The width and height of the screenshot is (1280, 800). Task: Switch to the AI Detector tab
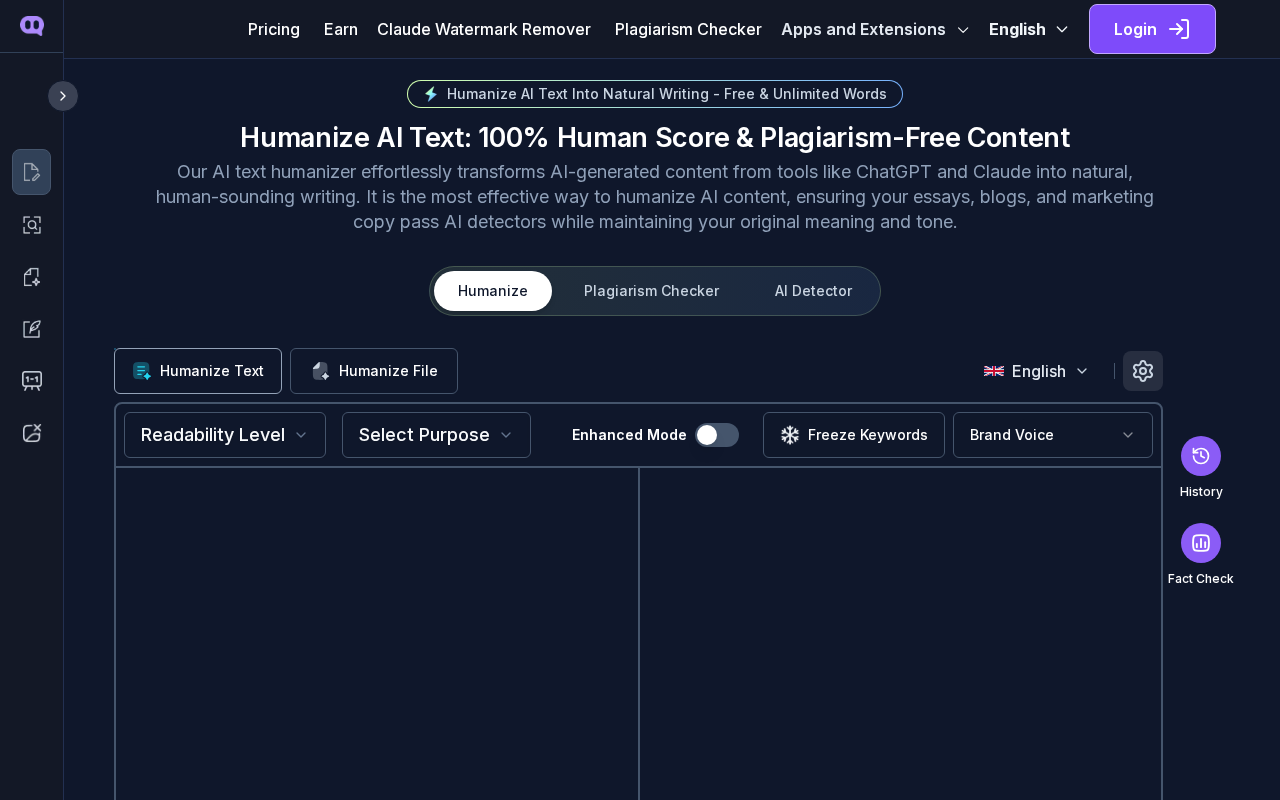pyautogui.click(x=813, y=291)
